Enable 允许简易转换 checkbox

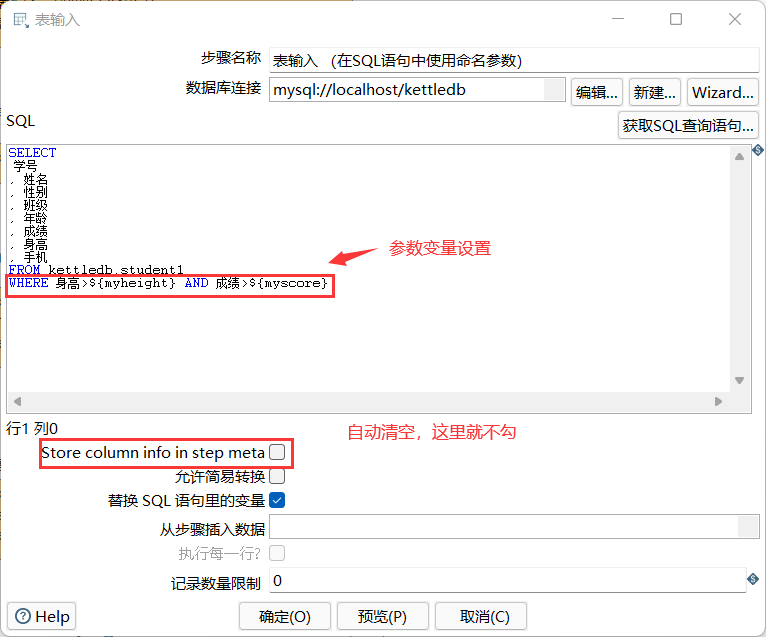click(x=277, y=476)
